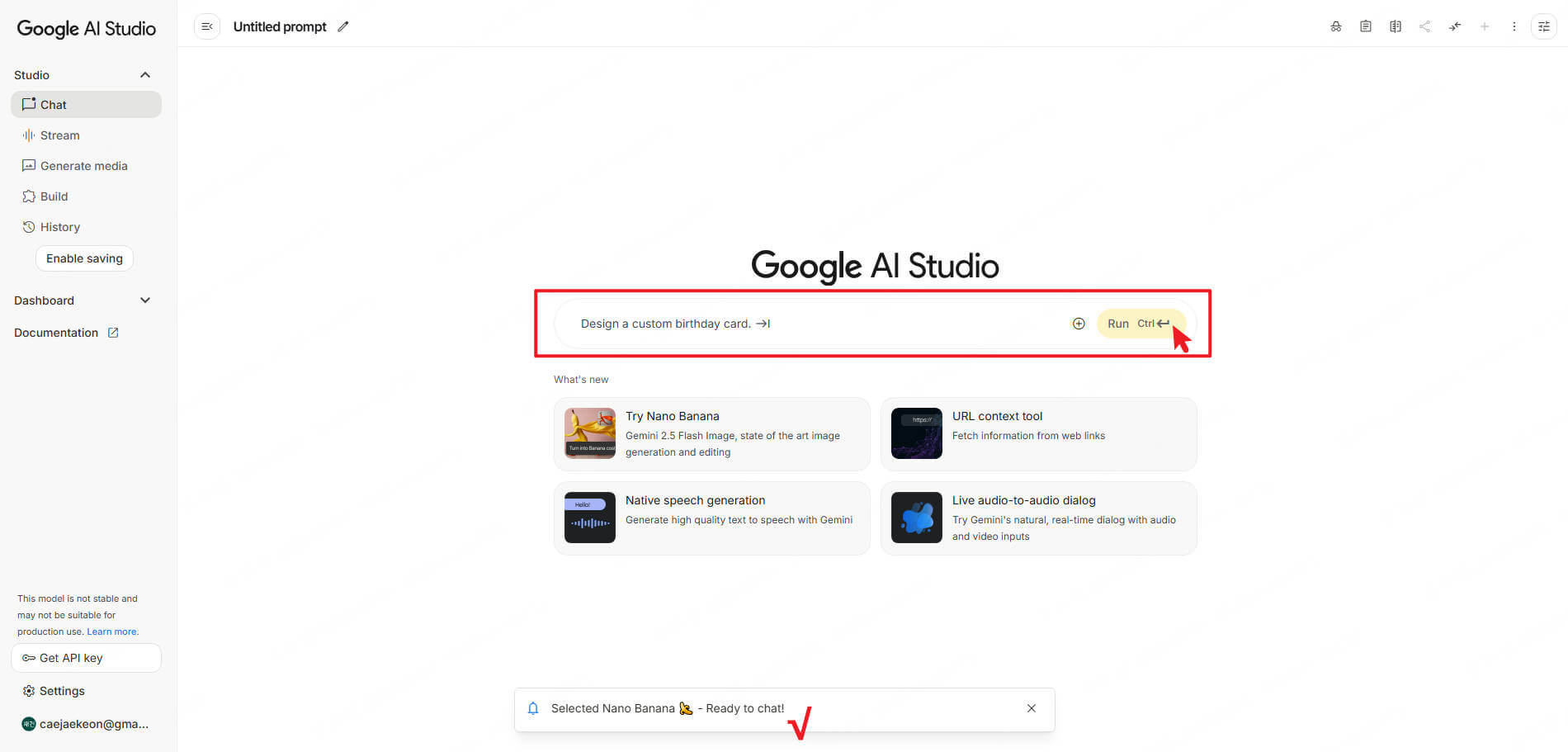
Task: Open the Native speech generation card
Action: (x=711, y=518)
